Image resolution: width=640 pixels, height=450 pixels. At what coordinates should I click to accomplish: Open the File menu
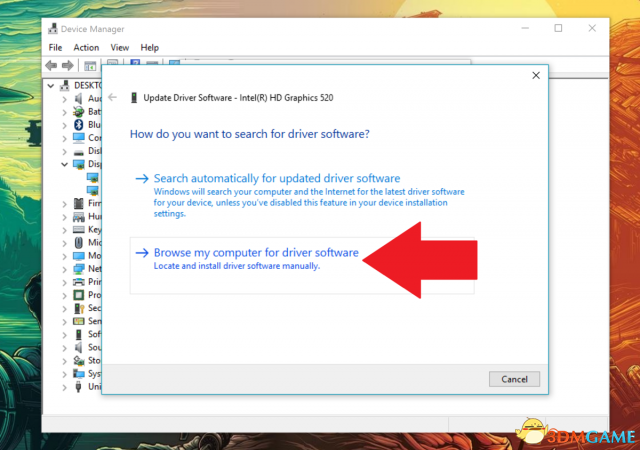pyautogui.click(x=55, y=47)
